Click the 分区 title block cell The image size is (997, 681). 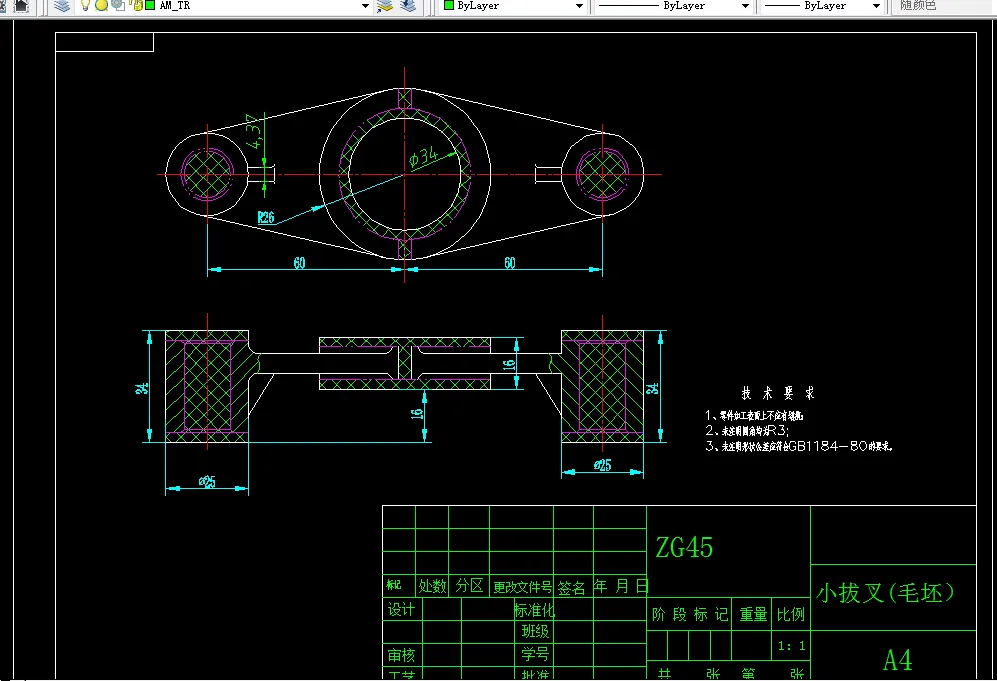click(469, 586)
